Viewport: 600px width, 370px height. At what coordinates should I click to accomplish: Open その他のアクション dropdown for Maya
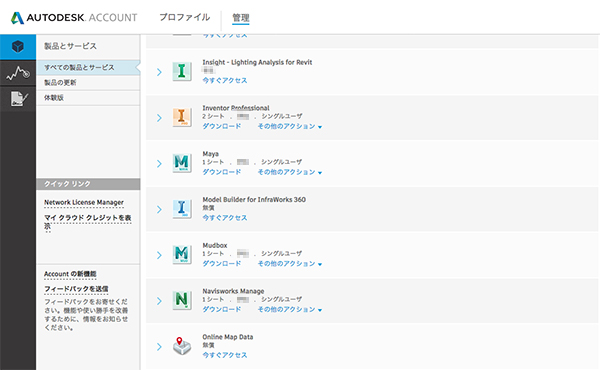[x=290, y=172]
